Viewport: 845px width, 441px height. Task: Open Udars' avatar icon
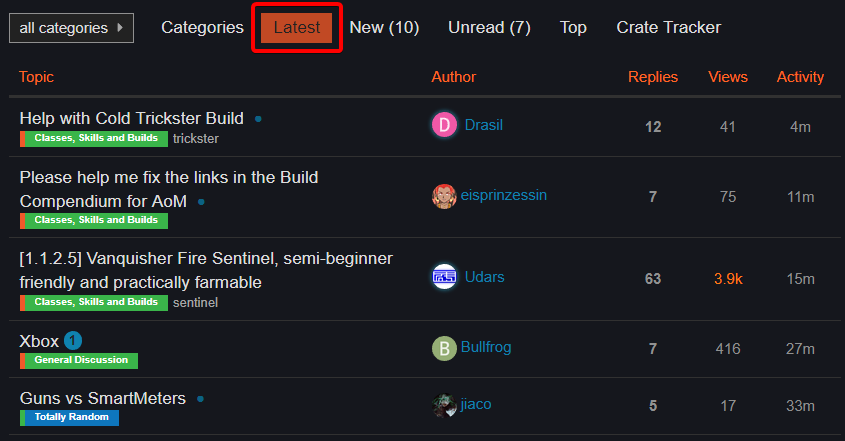pyautogui.click(x=444, y=277)
